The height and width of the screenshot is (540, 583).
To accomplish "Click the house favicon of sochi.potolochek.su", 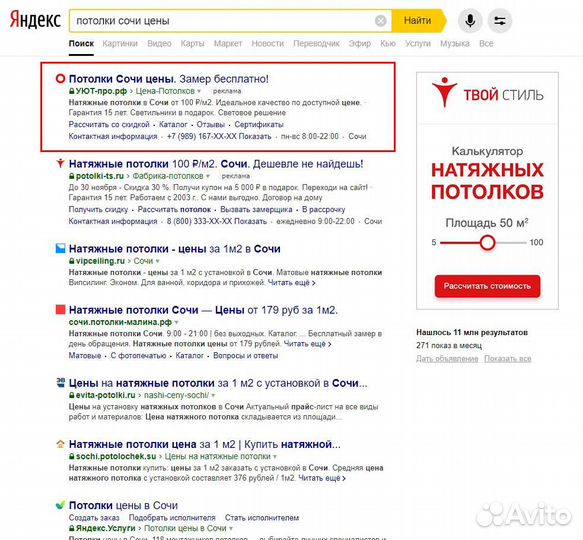I will click(x=60, y=444).
